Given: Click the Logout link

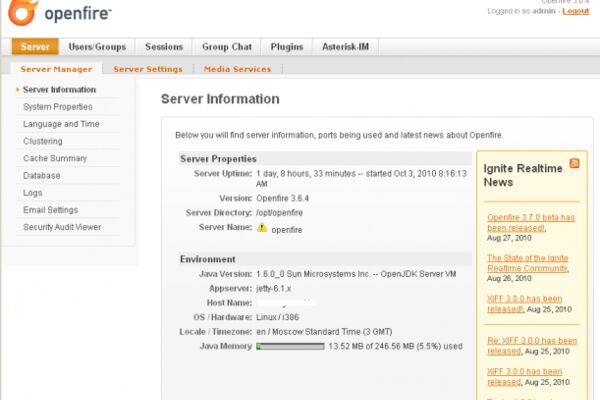Looking at the screenshot, I should [x=576, y=11].
